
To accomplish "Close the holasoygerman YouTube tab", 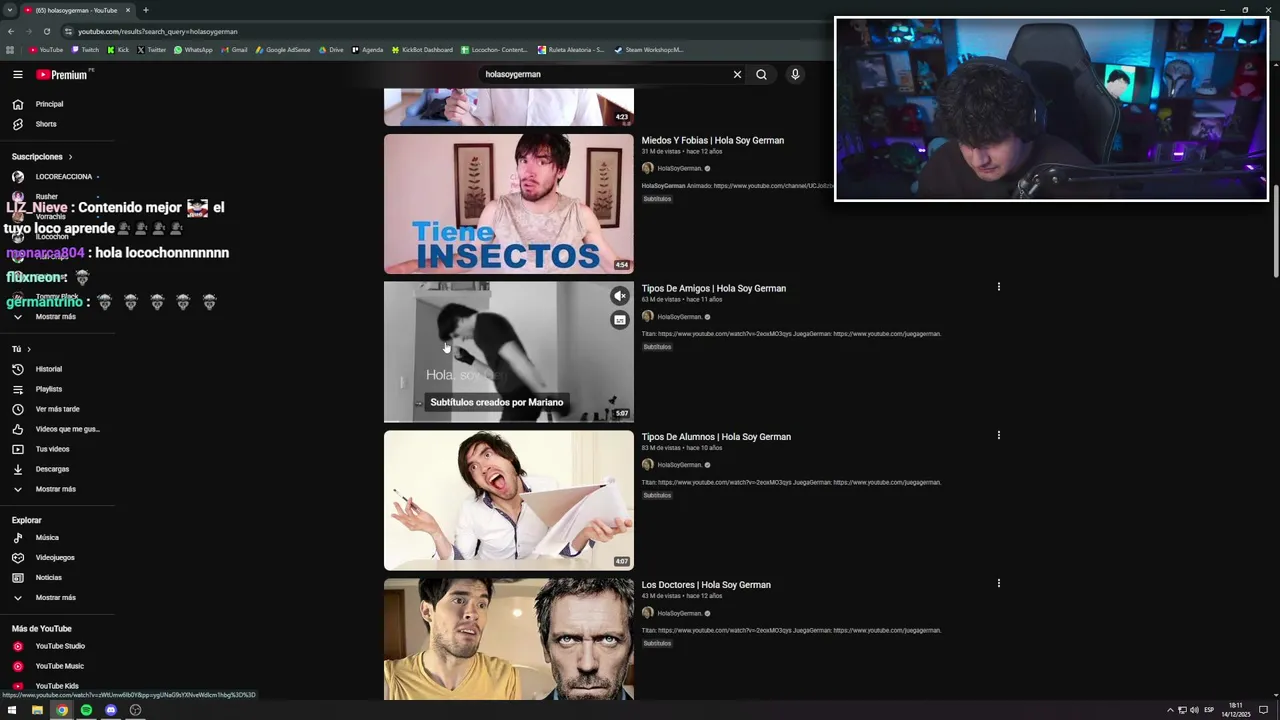I will (128, 10).
